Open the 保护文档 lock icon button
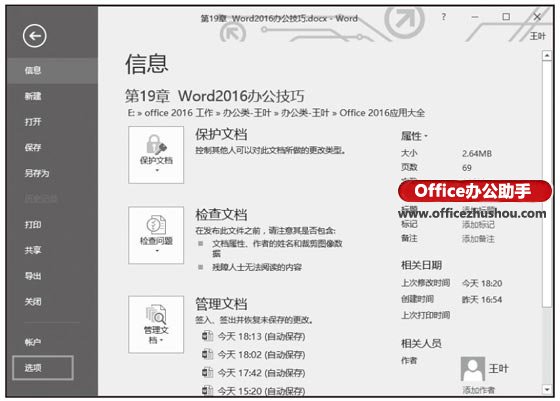560x401 pixels. click(156, 155)
